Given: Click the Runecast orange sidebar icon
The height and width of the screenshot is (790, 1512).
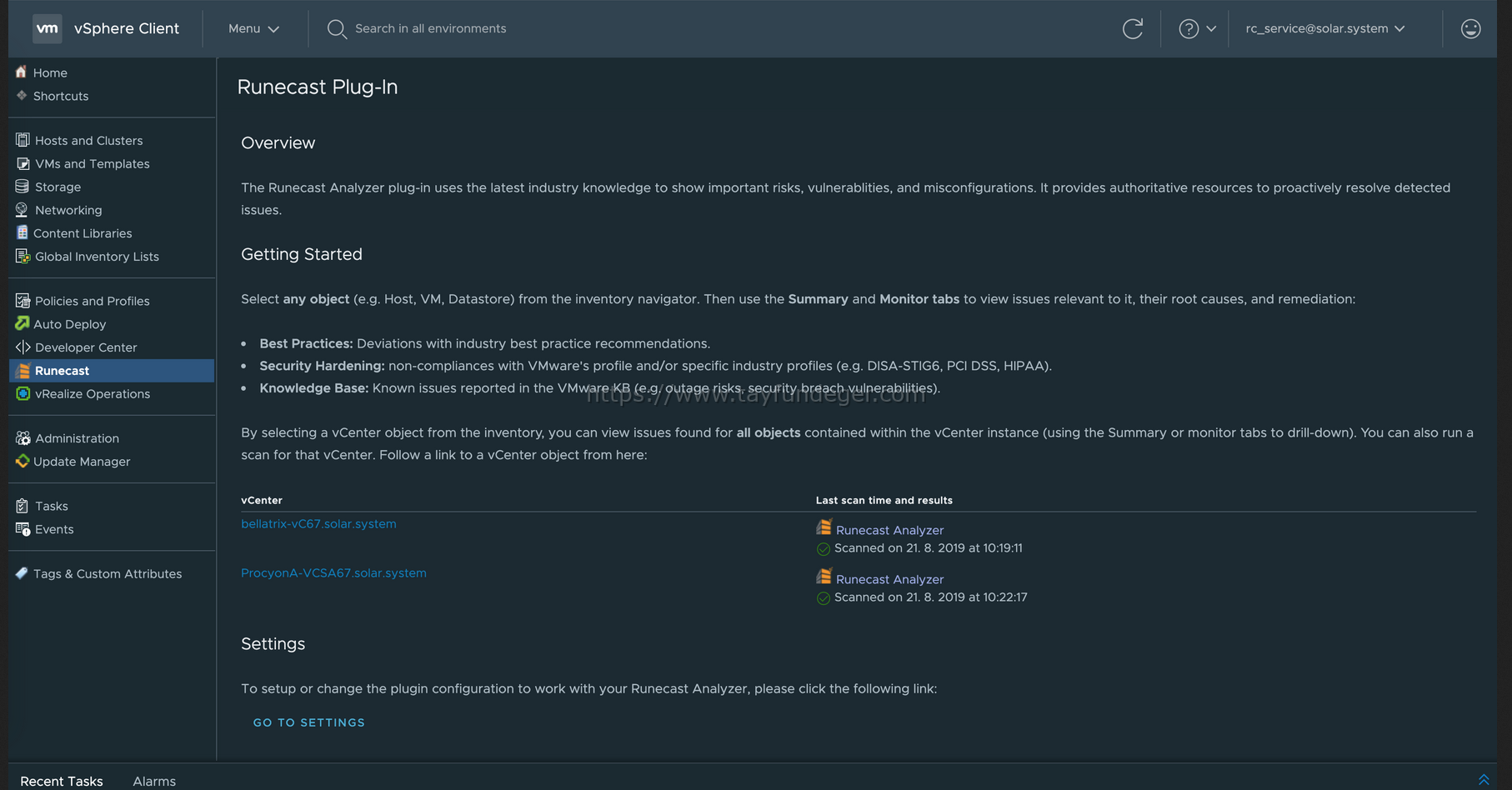Looking at the screenshot, I should coord(23,370).
